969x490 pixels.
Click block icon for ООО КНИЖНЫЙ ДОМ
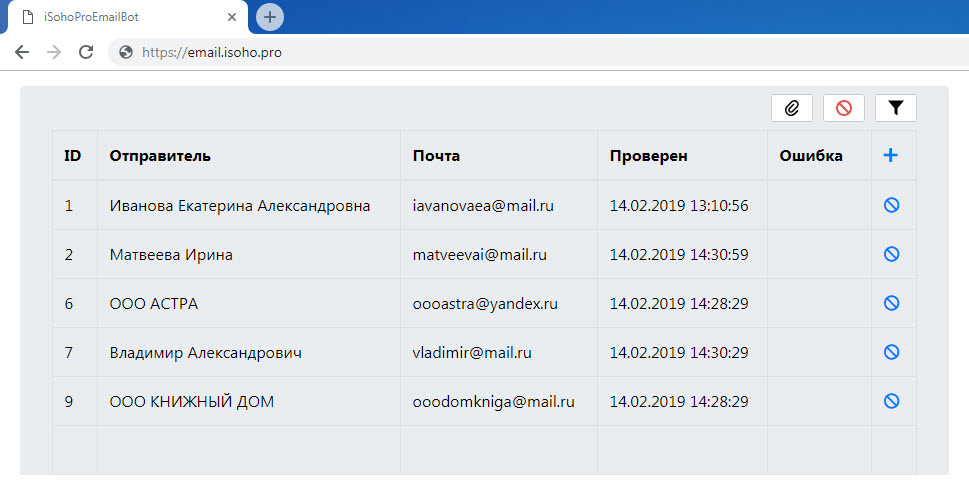892,401
